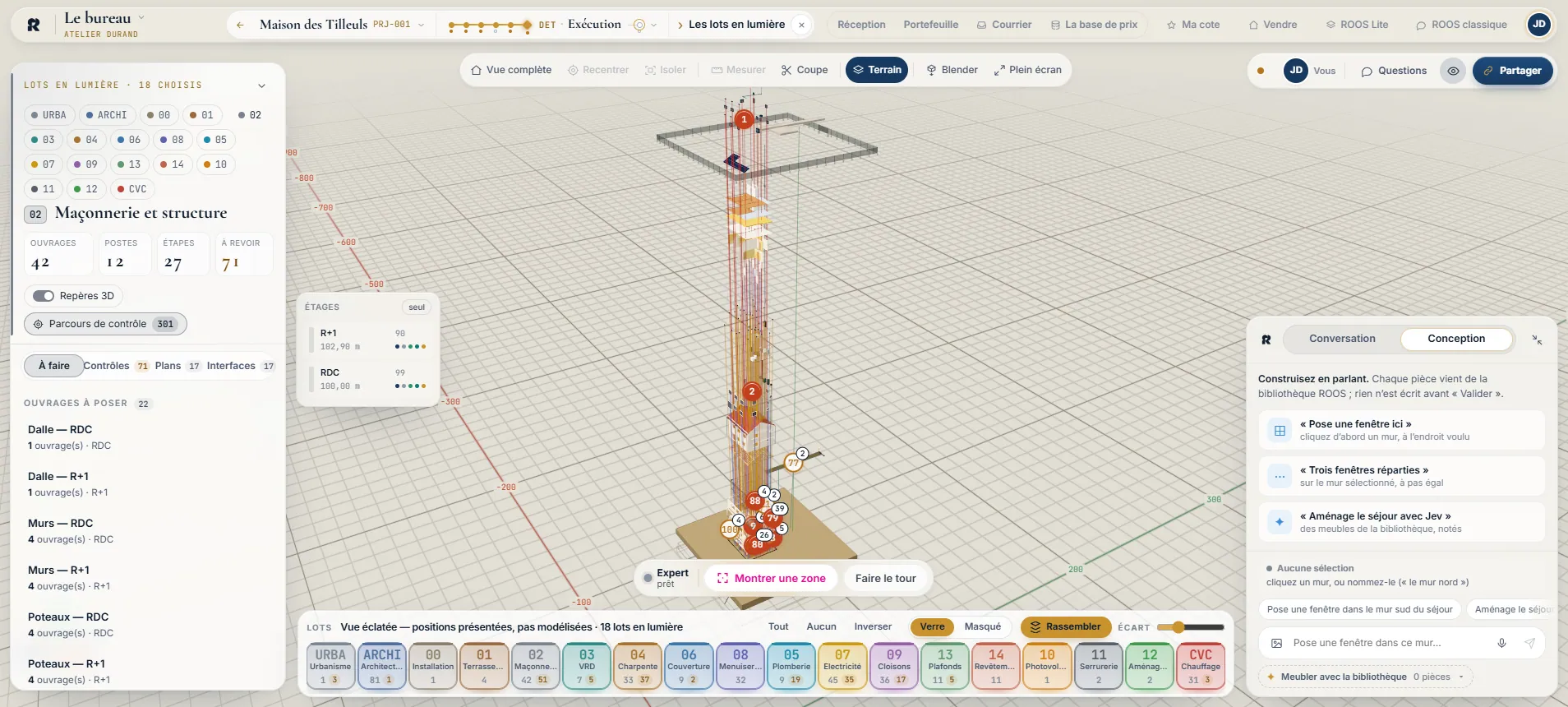Select the Contrôles tab
This screenshot has height=707, width=1568.
pyautogui.click(x=116, y=366)
